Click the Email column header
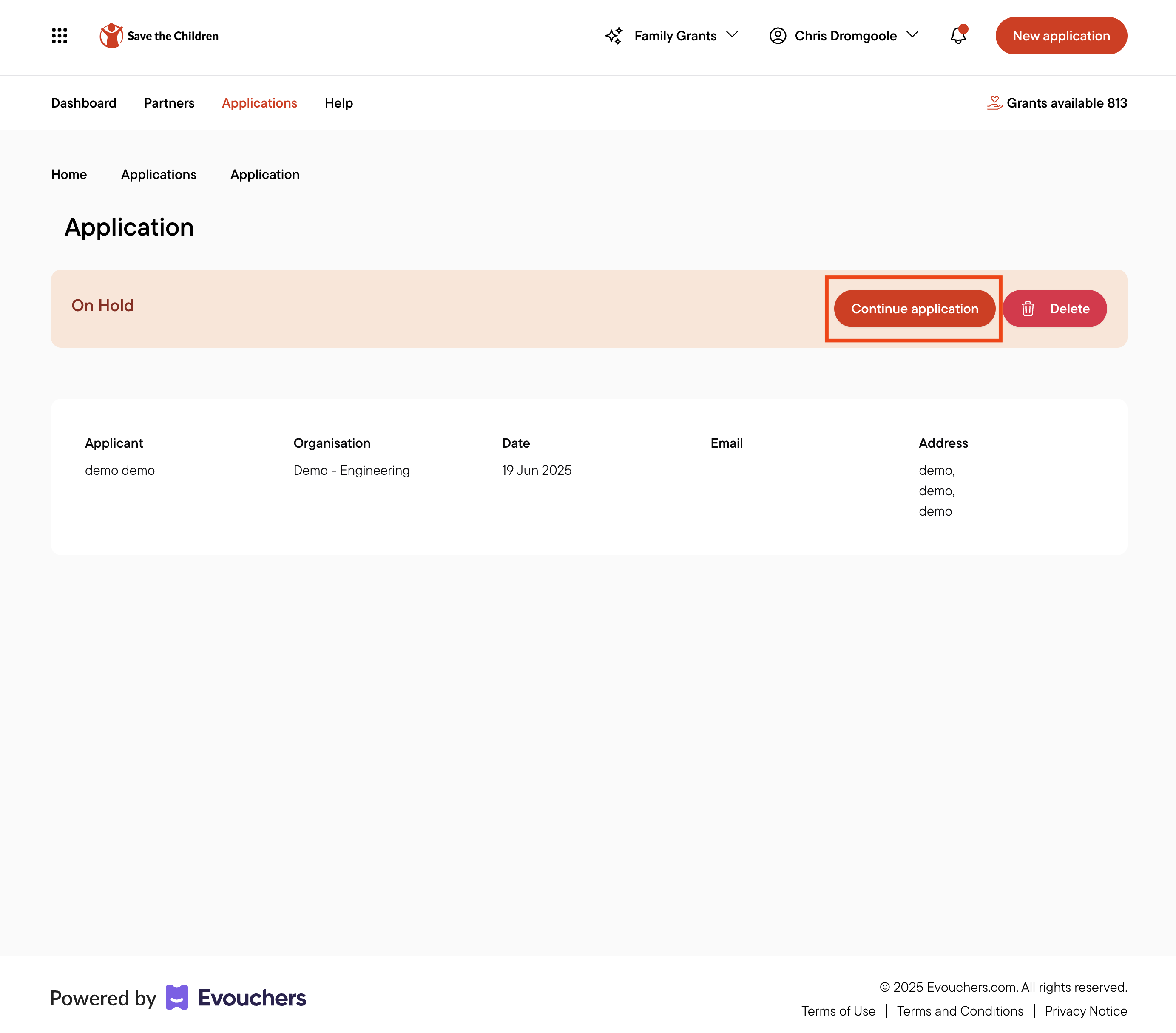The height and width of the screenshot is (1033, 1176). point(727,443)
